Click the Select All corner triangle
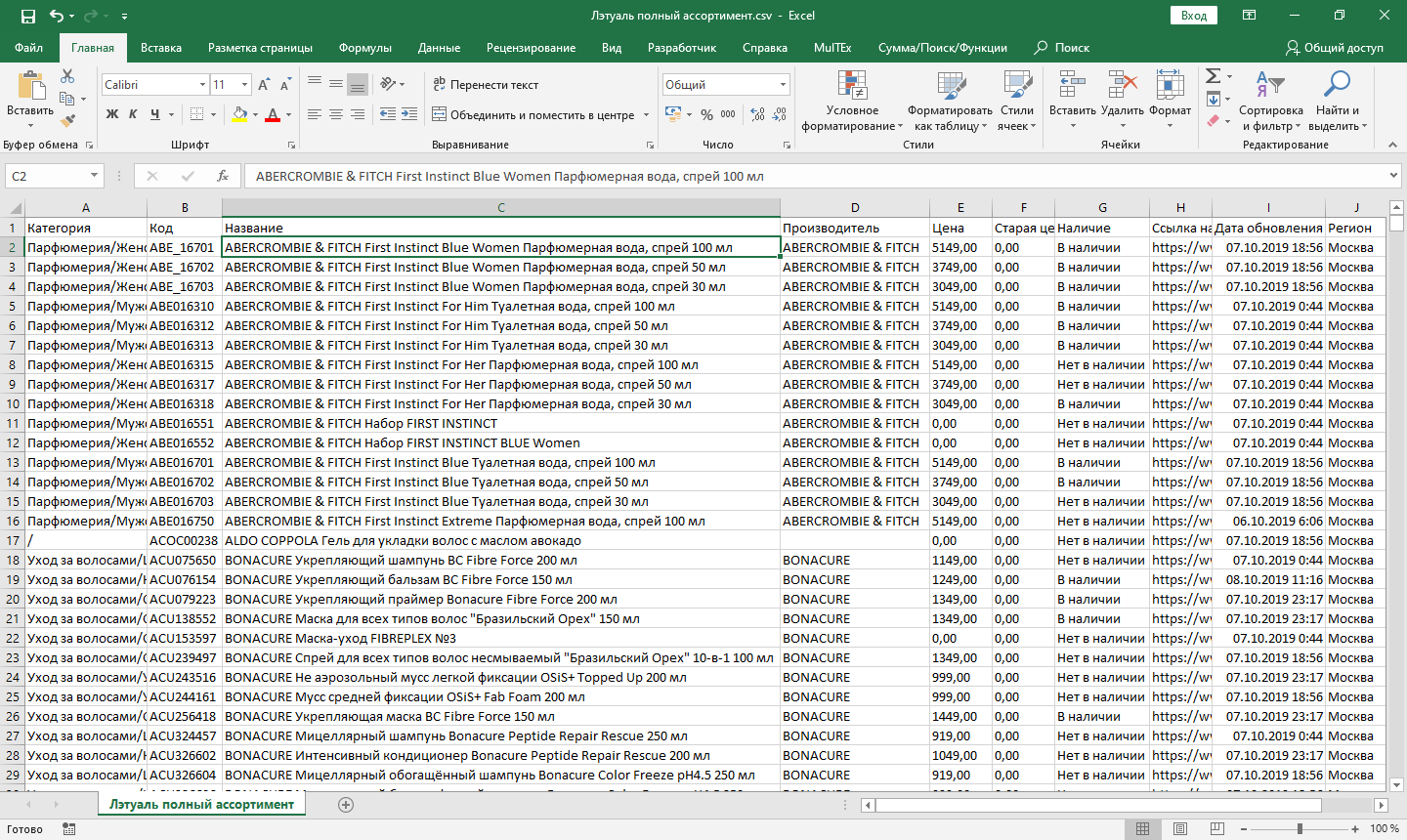 click(15, 207)
